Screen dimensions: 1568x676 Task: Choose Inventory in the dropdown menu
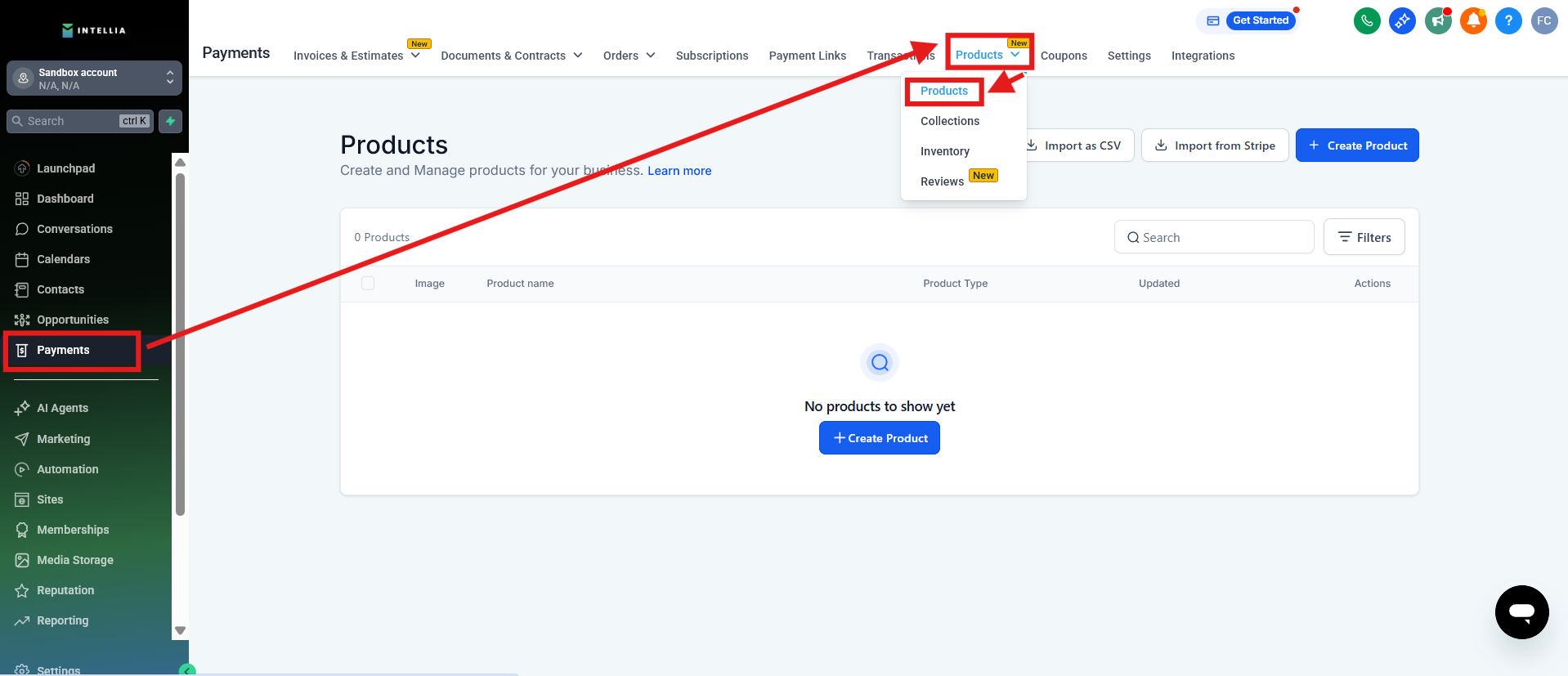pyautogui.click(x=944, y=151)
